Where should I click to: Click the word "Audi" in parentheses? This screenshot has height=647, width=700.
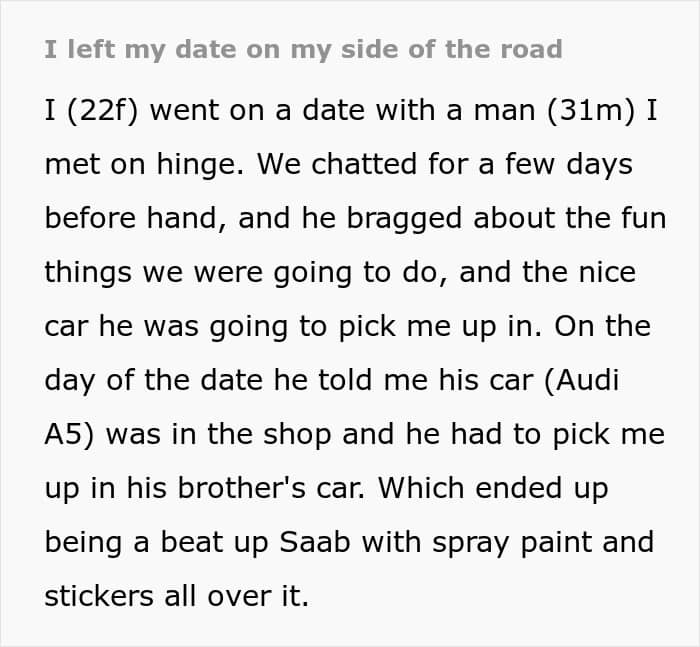[582, 381]
